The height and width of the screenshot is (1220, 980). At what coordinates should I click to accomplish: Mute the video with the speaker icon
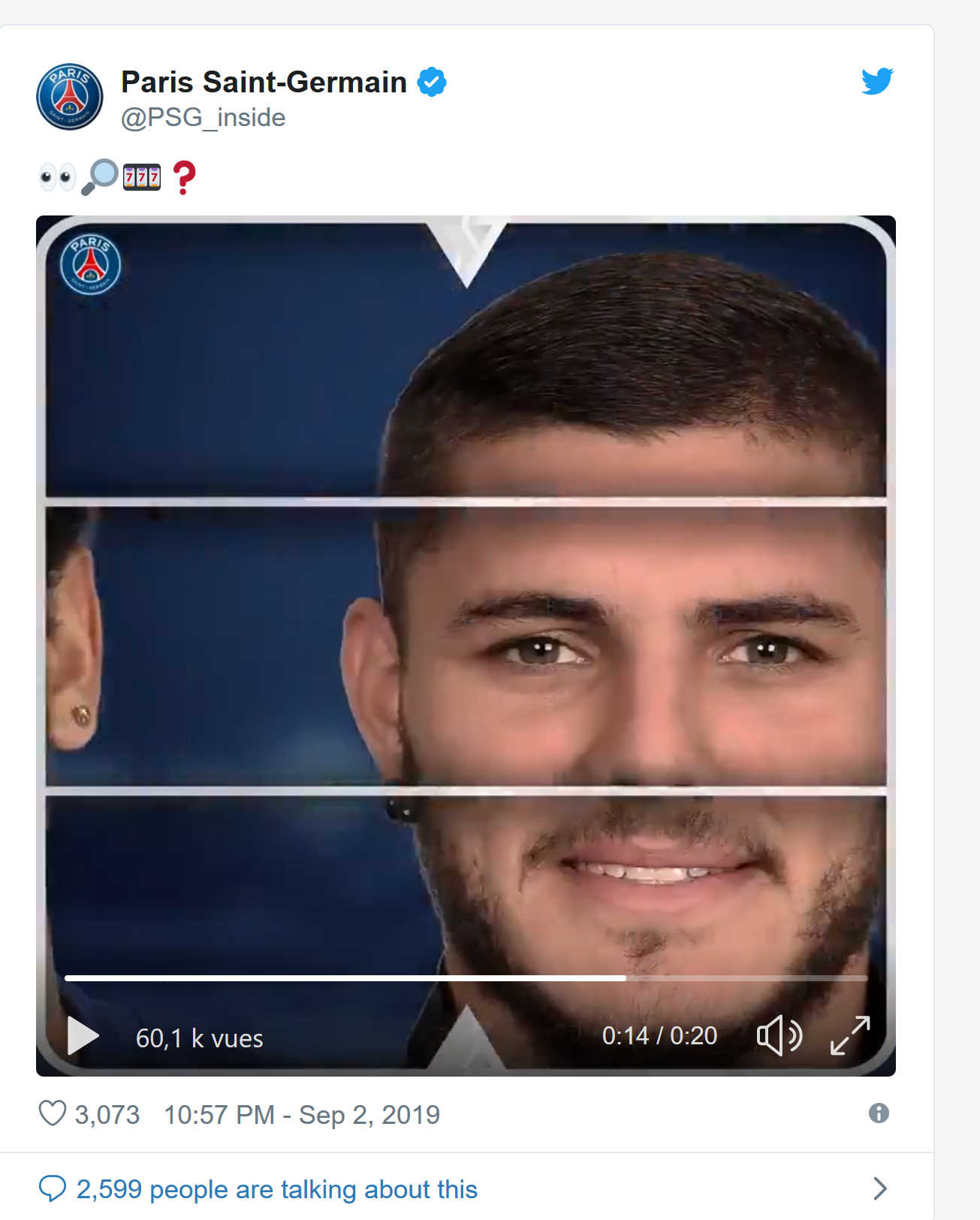[x=779, y=1035]
